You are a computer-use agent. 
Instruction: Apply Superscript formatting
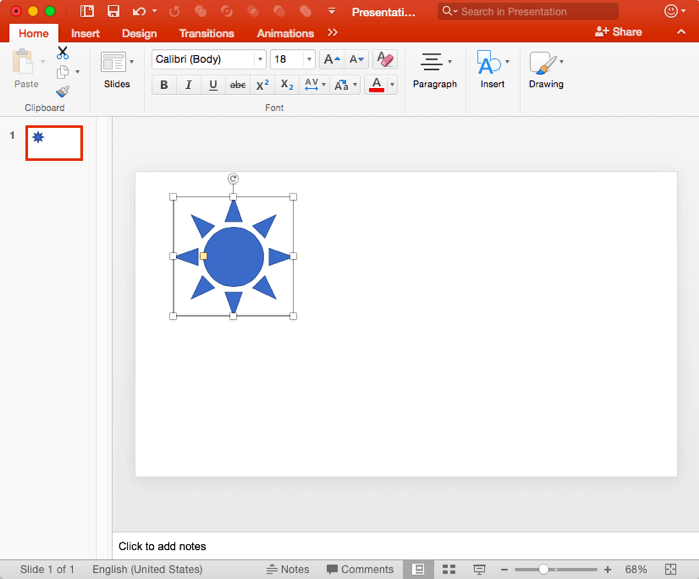click(x=262, y=85)
